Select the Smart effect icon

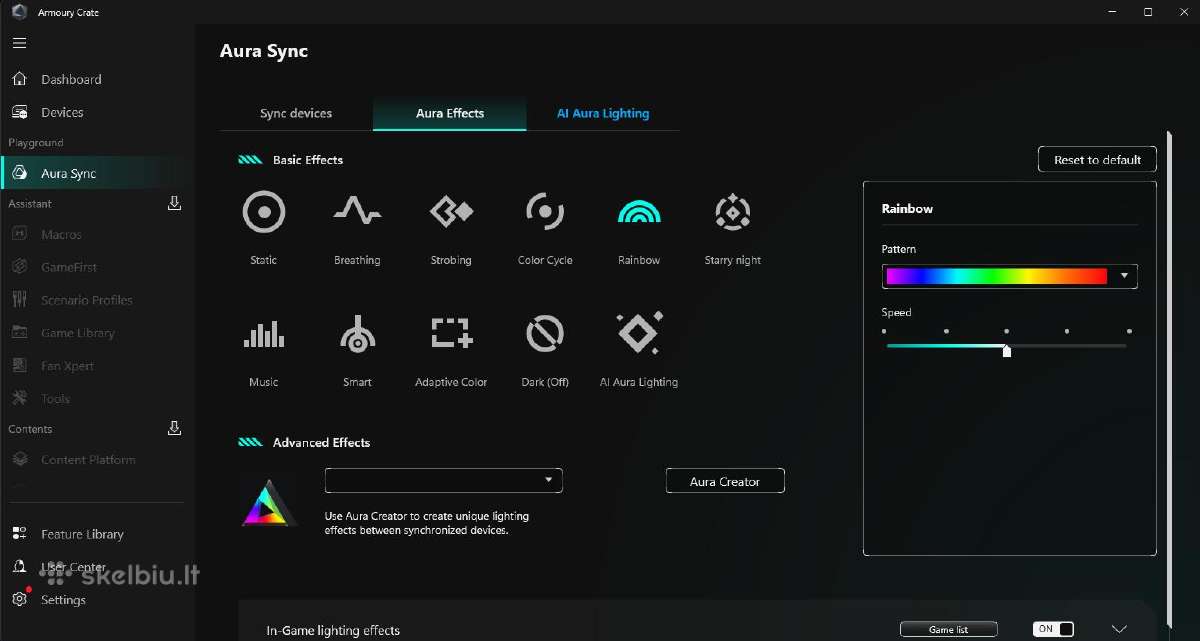[357, 334]
